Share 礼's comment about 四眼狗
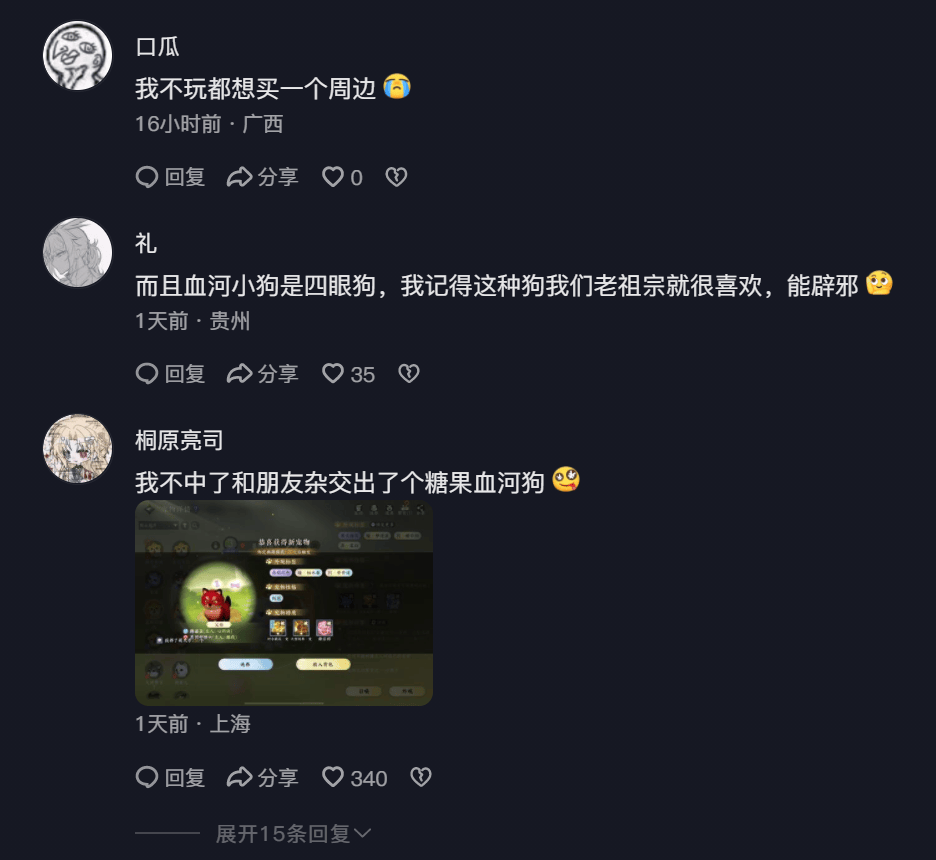Viewport: 936px width, 860px height. pyautogui.click(x=239, y=374)
